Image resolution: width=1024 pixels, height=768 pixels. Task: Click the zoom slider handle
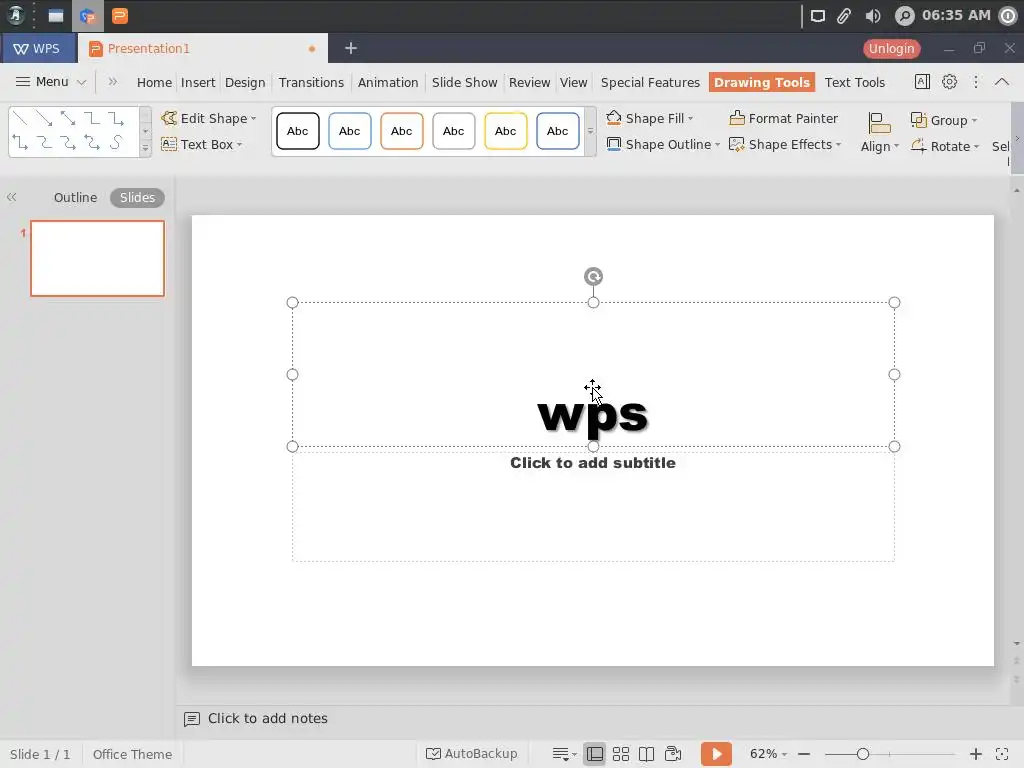coord(863,754)
